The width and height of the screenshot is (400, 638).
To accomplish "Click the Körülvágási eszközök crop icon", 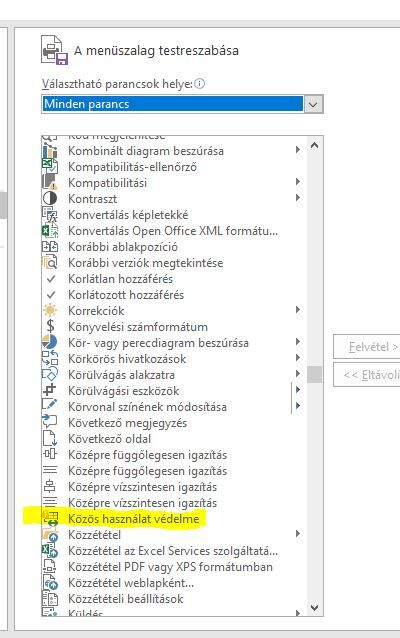I will (50, 391).
